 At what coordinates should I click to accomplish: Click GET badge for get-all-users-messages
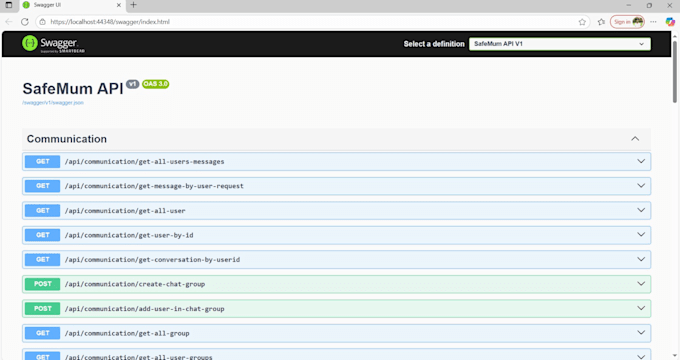click(x=42, y=161)
